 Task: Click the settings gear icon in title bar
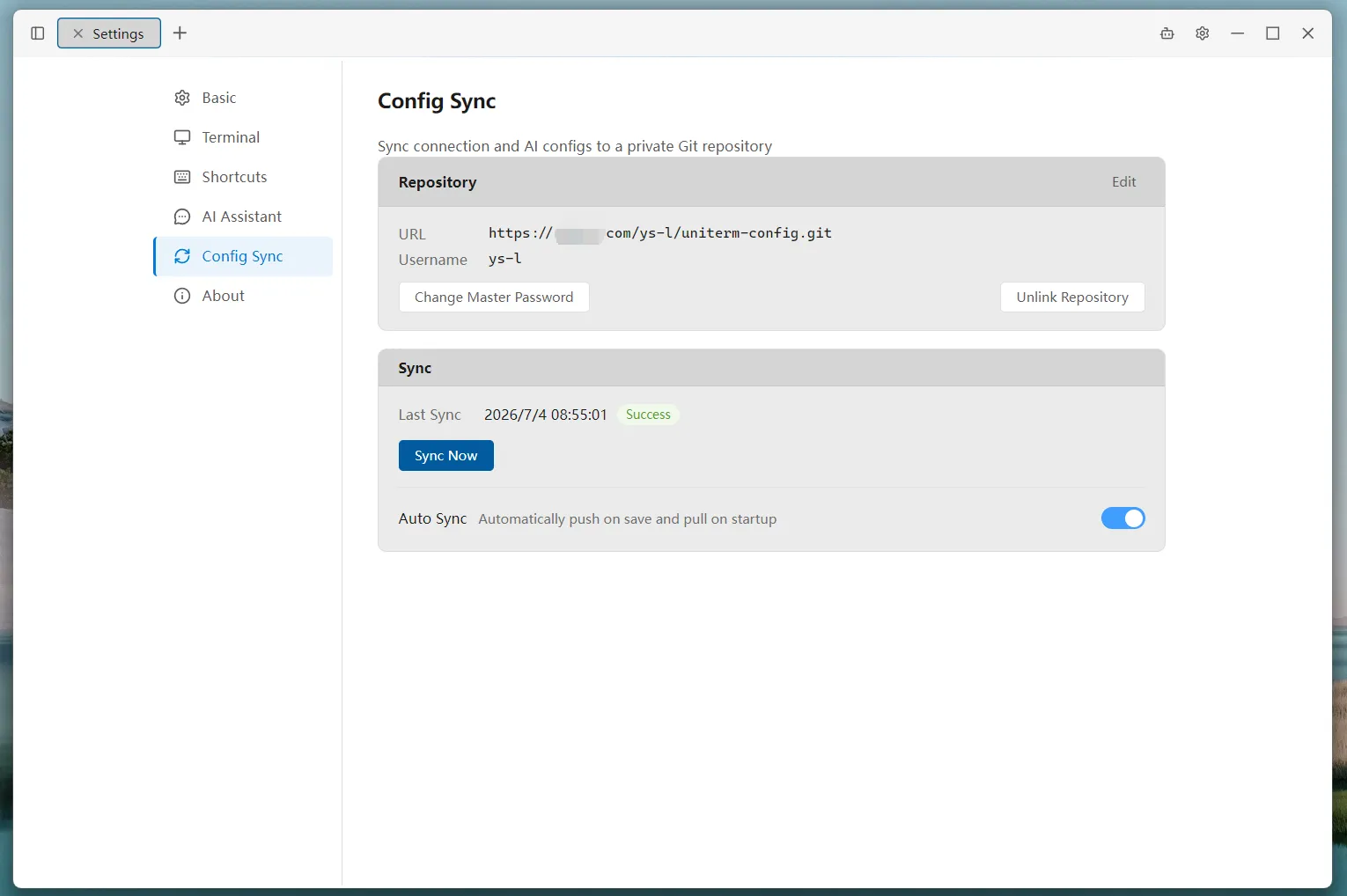coord(1202,33)
